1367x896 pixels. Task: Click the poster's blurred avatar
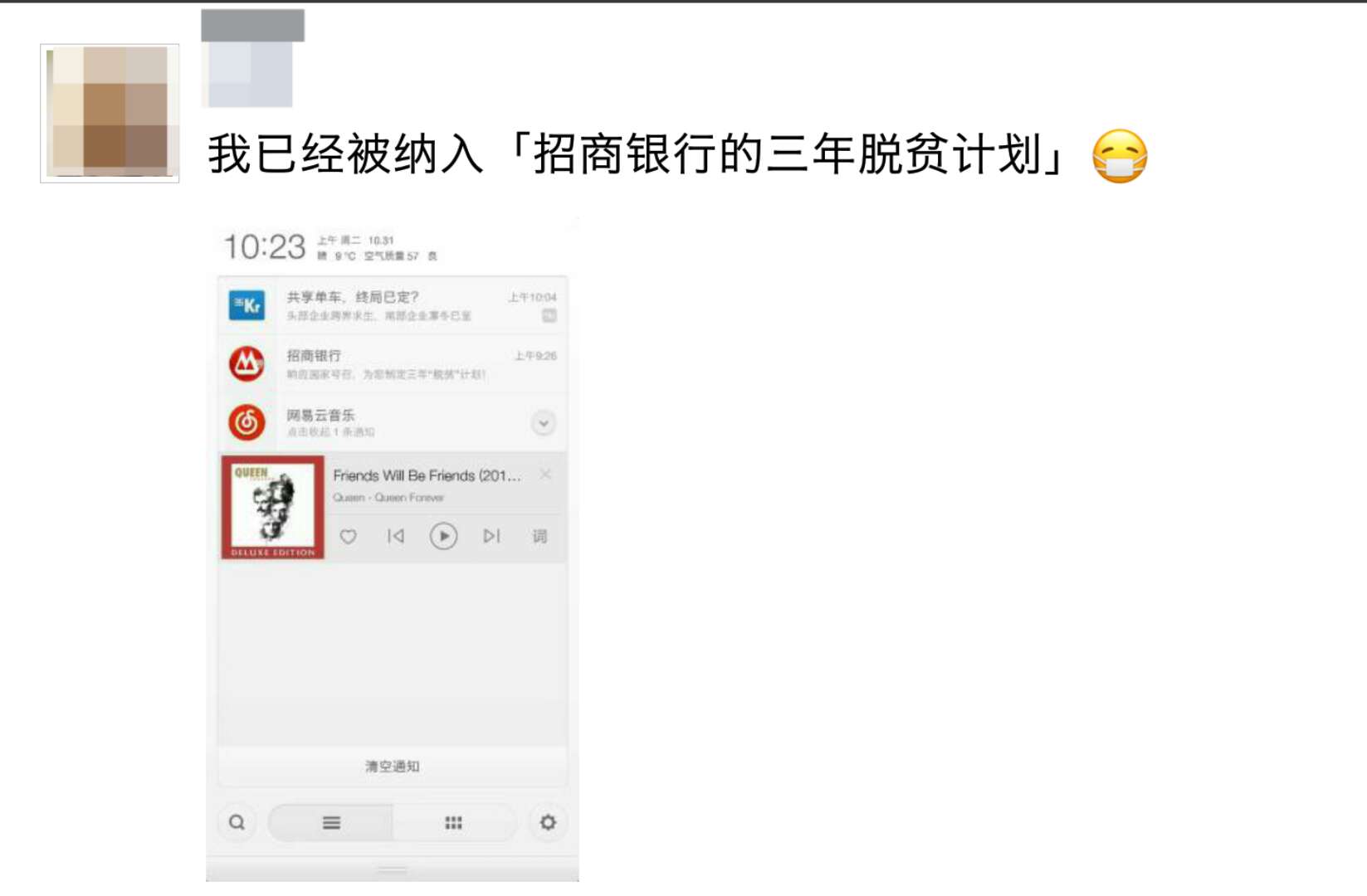point(110,113)
